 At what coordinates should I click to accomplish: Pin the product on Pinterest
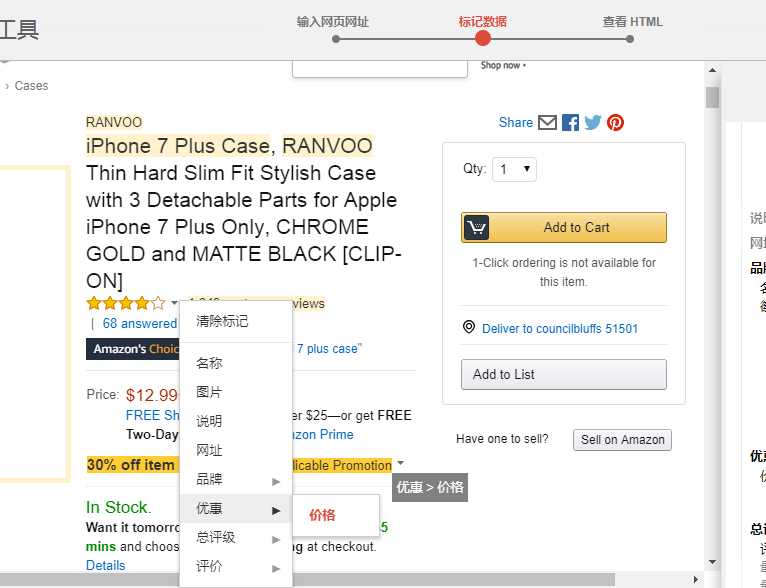pyautogui.click(x=615, y=122)
